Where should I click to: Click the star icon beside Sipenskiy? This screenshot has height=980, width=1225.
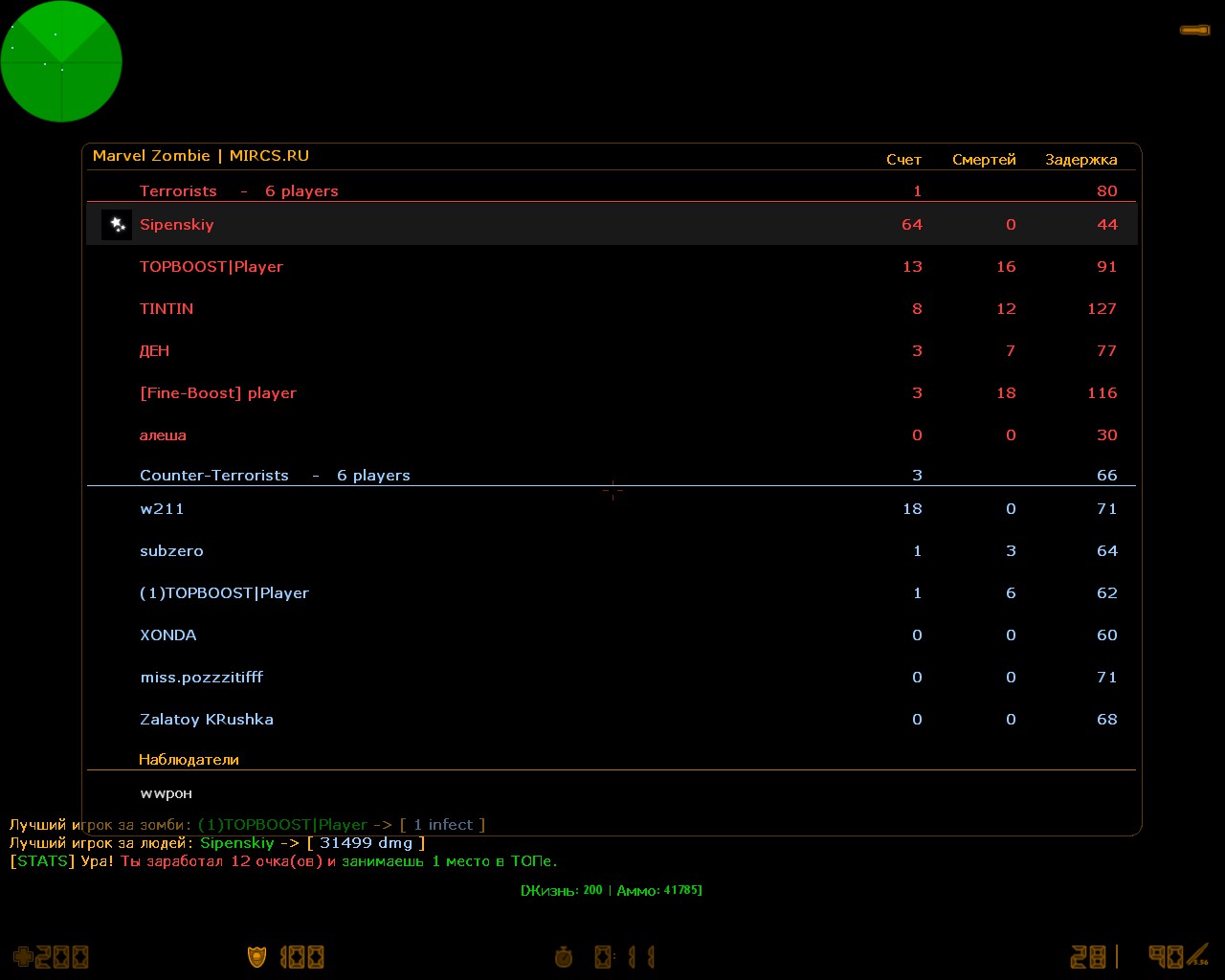117,225
